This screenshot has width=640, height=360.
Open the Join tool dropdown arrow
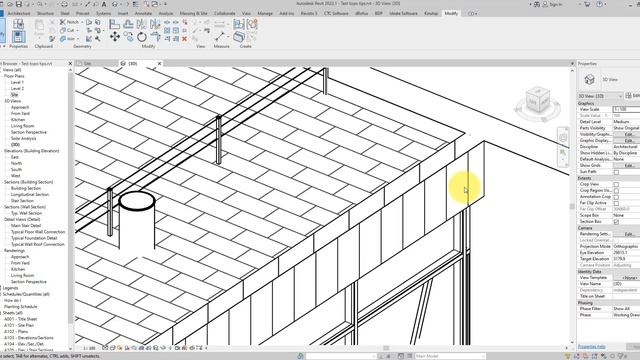point(78,39)
